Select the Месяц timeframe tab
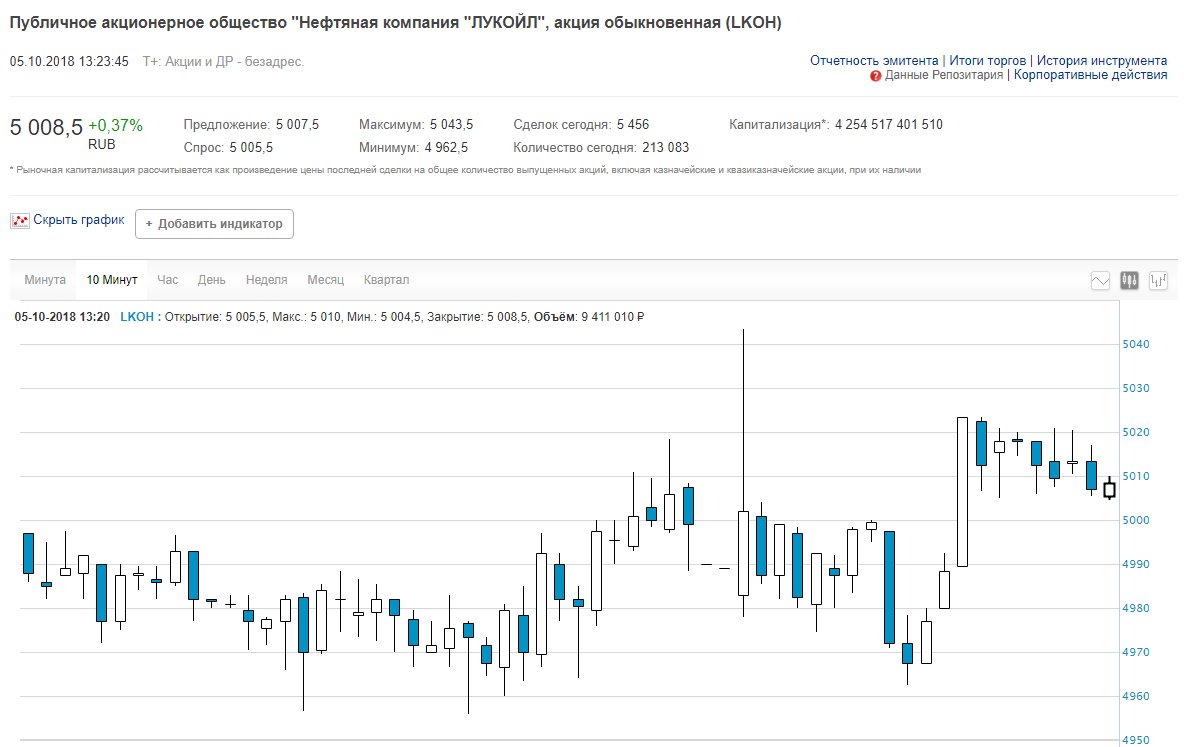Viewport: 1184px width, 747px height. [x=325, y=279]
